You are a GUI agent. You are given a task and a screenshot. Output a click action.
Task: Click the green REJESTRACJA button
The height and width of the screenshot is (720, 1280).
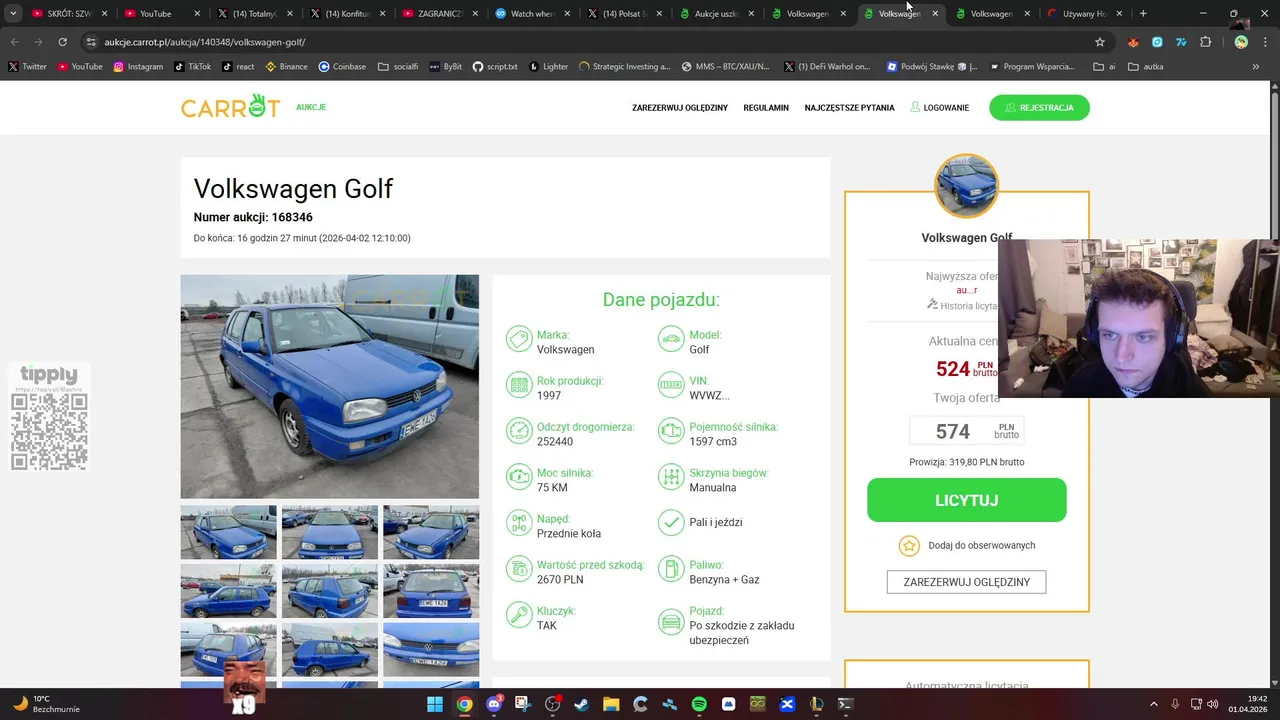coord(1039,107)
